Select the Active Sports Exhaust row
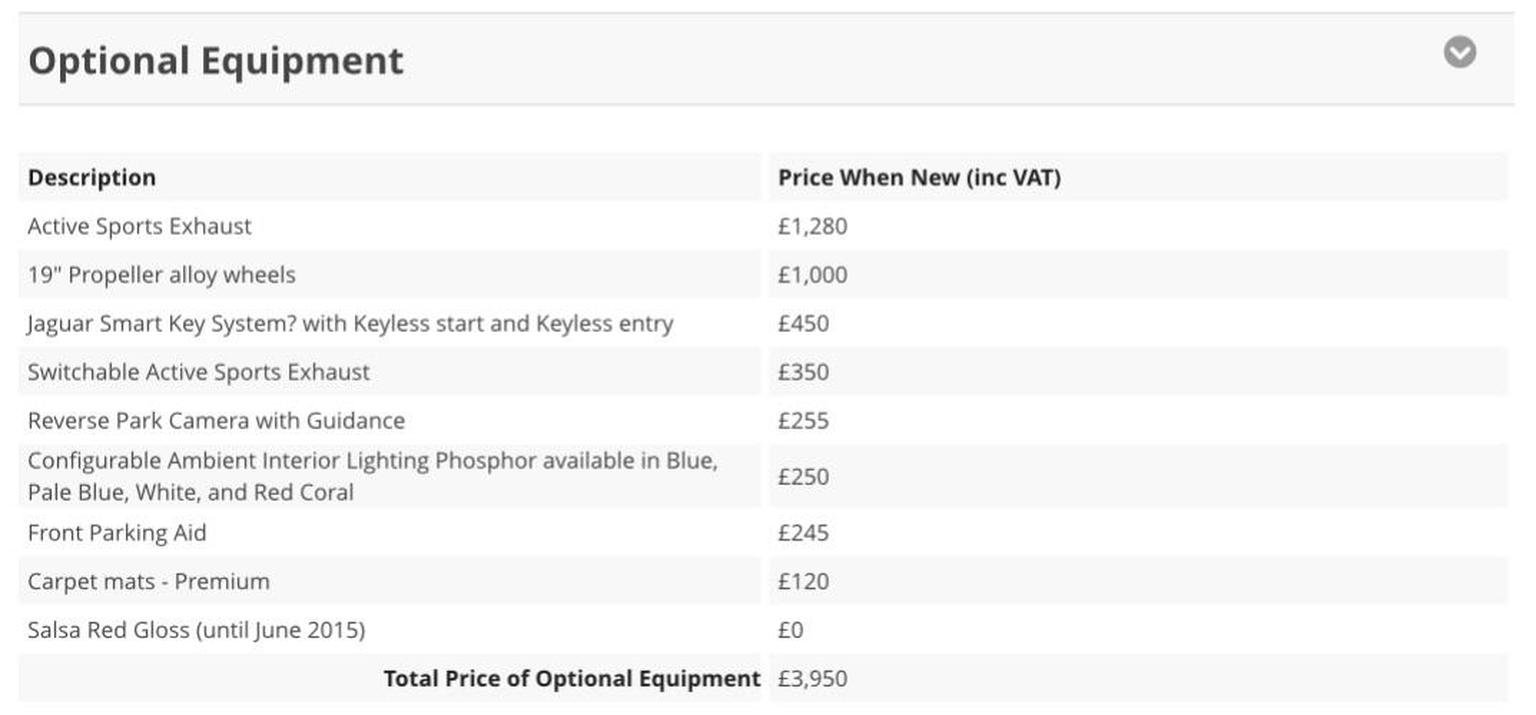Image resolution: width=1536 pixels, height=715 pixels. (763, 226)
